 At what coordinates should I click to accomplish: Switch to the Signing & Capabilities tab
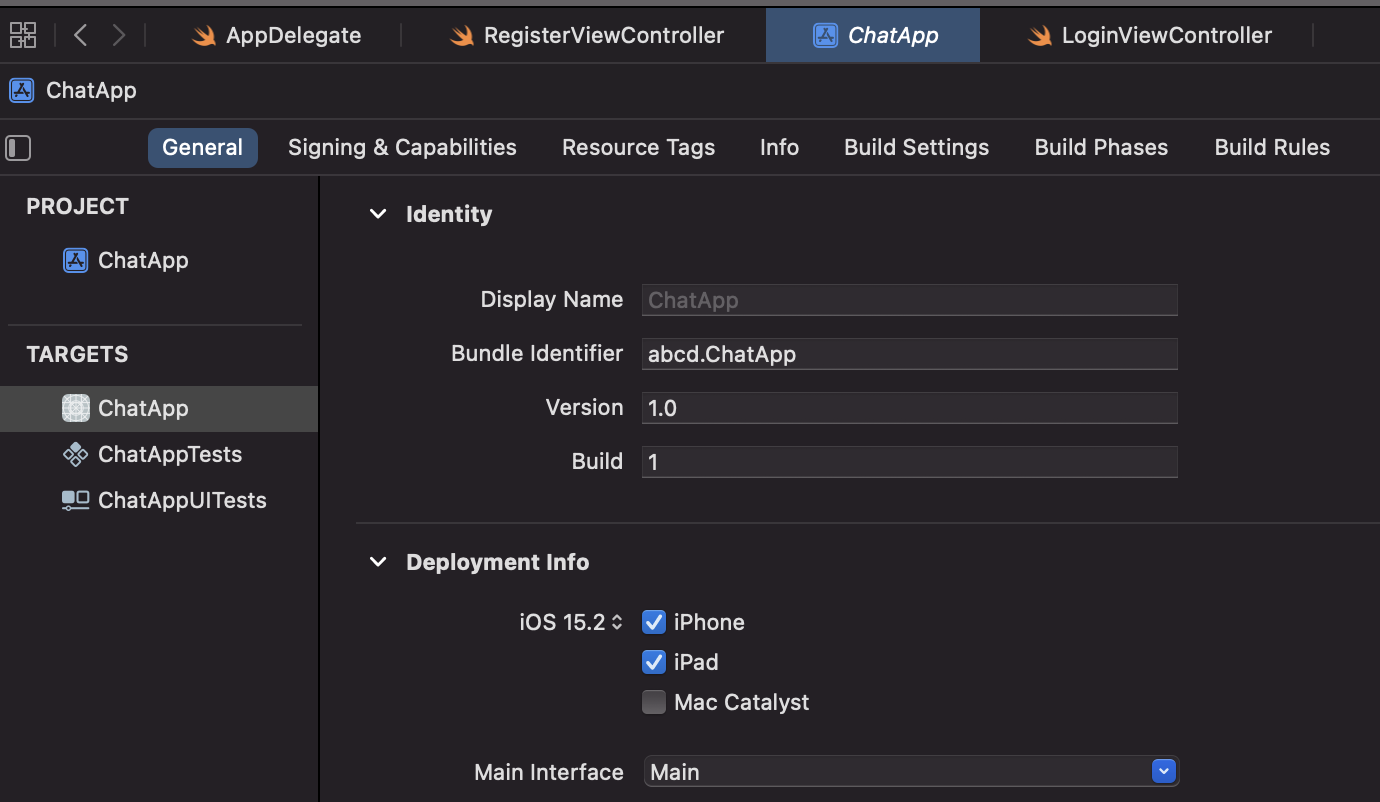coord(402,148)
